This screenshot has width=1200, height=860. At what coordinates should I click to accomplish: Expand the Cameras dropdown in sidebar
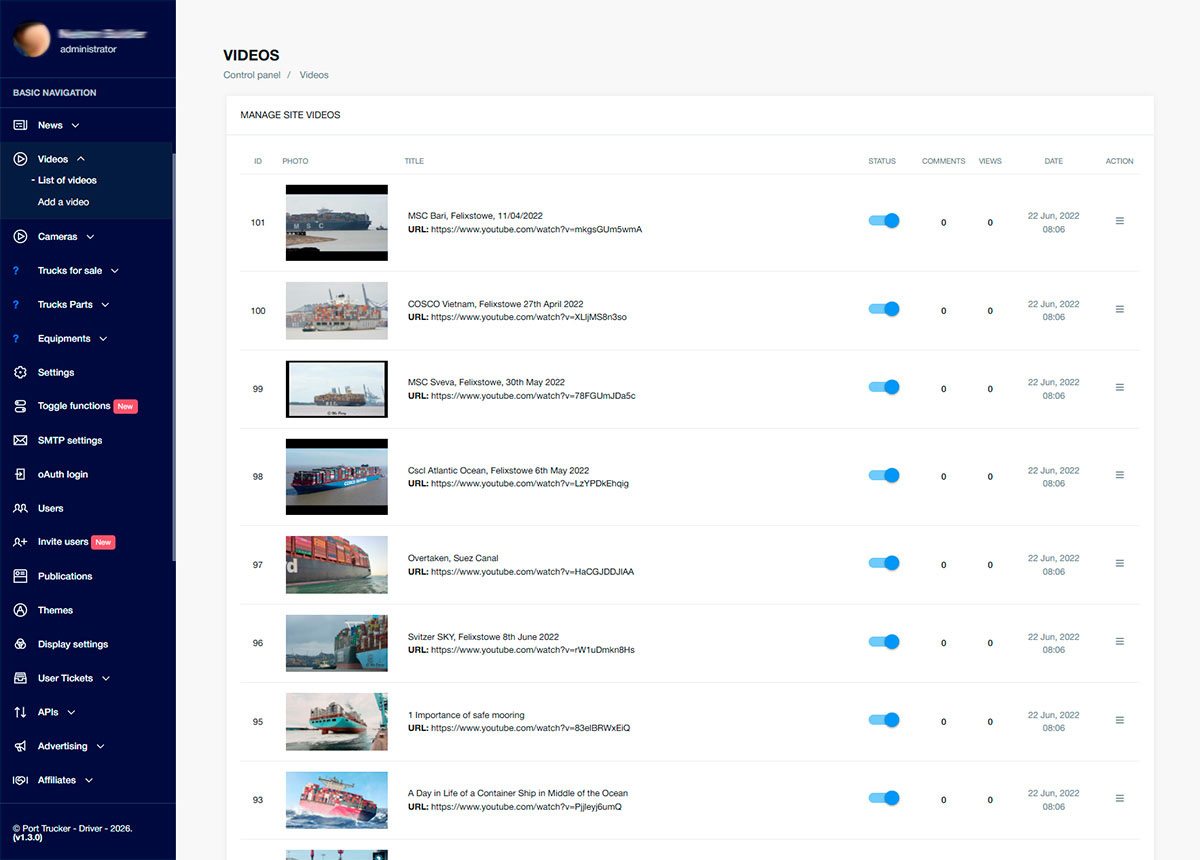[90, 237]
